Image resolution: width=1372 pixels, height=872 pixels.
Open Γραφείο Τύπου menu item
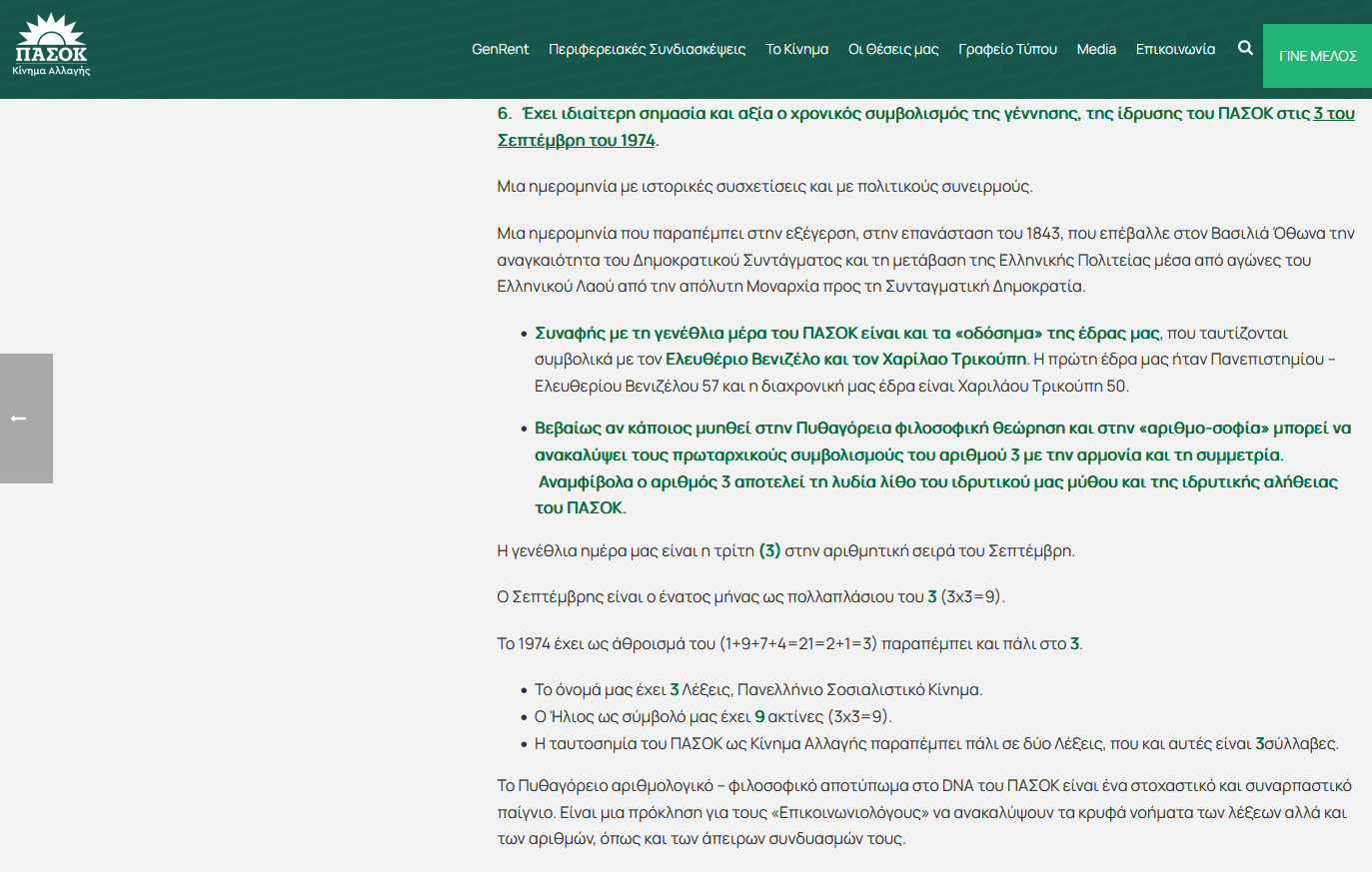(x=1007, y=49)
